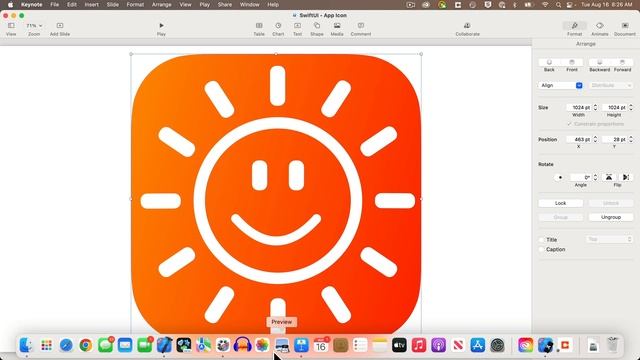
Task: Insert a Chart from the toolbar
Action: tap(278, 29)
